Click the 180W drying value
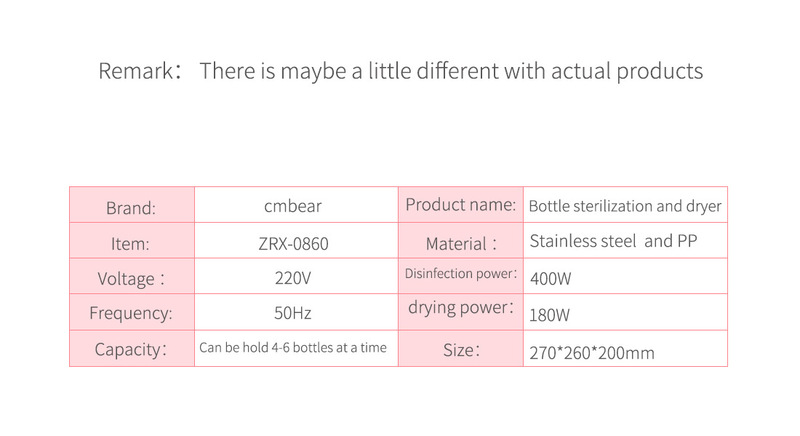Viewport: 800px width, 436px height. coord(550,315)
